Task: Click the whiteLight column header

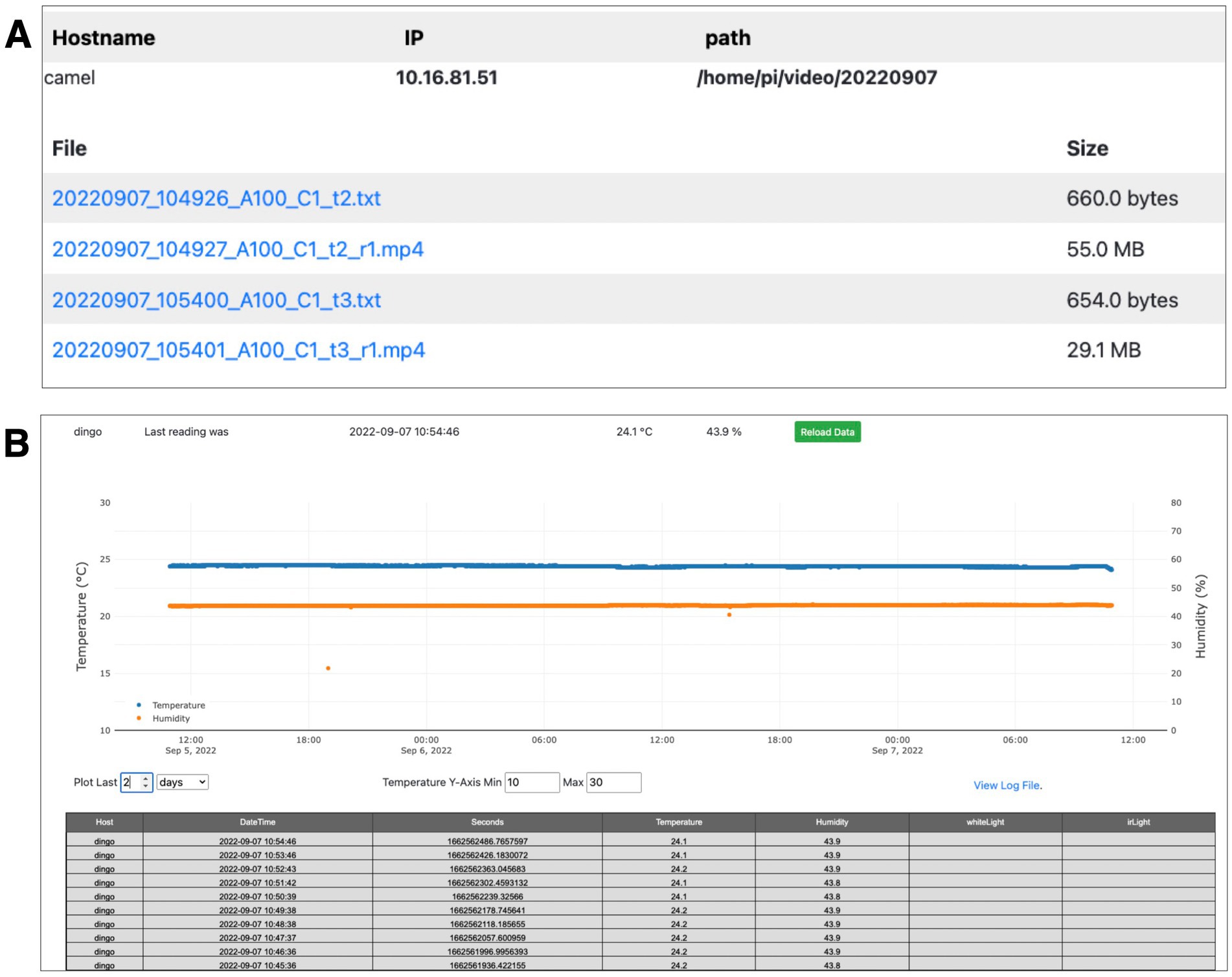Action: point(985,822)
